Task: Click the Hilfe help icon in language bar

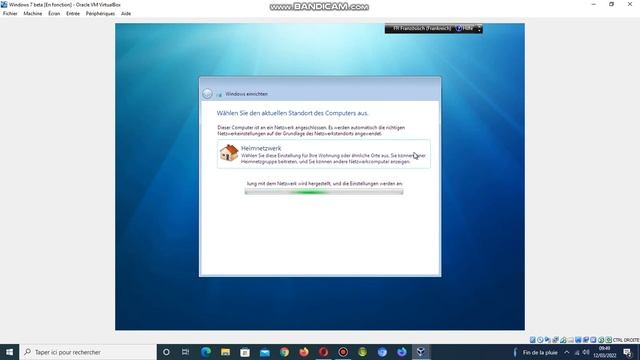Action: point(459,28)
